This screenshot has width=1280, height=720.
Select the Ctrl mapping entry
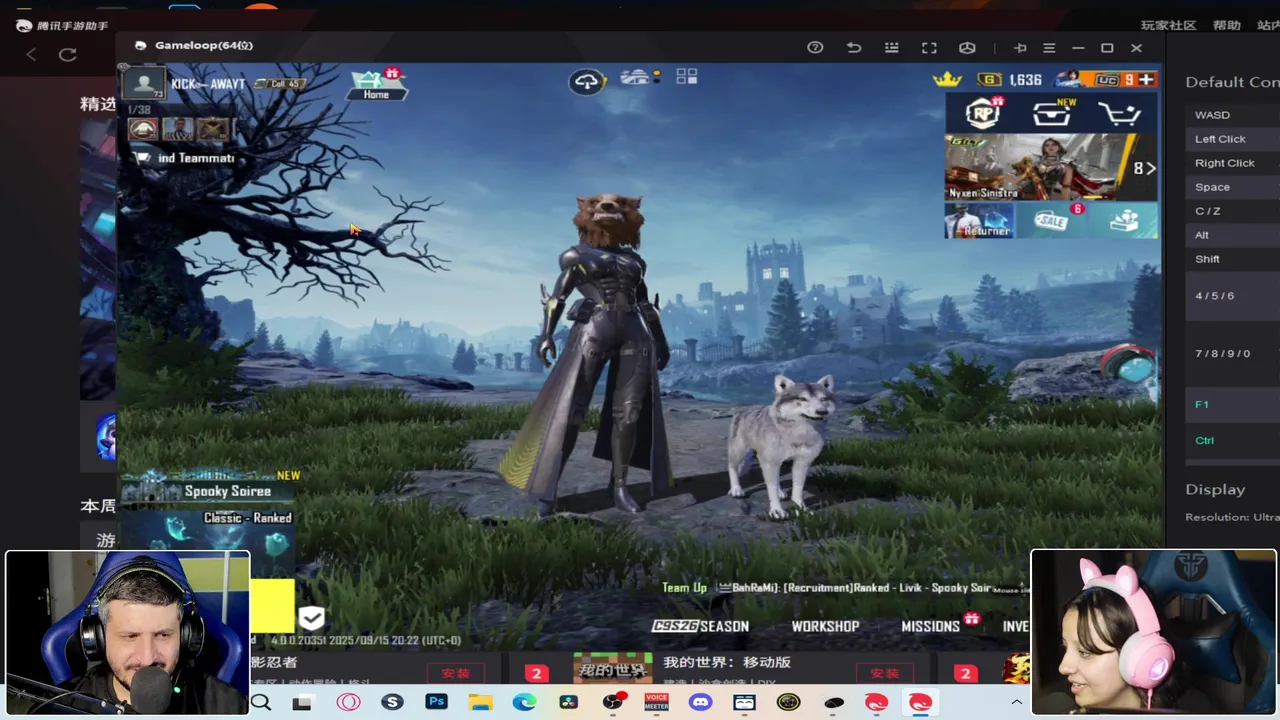pos(1232,440)
